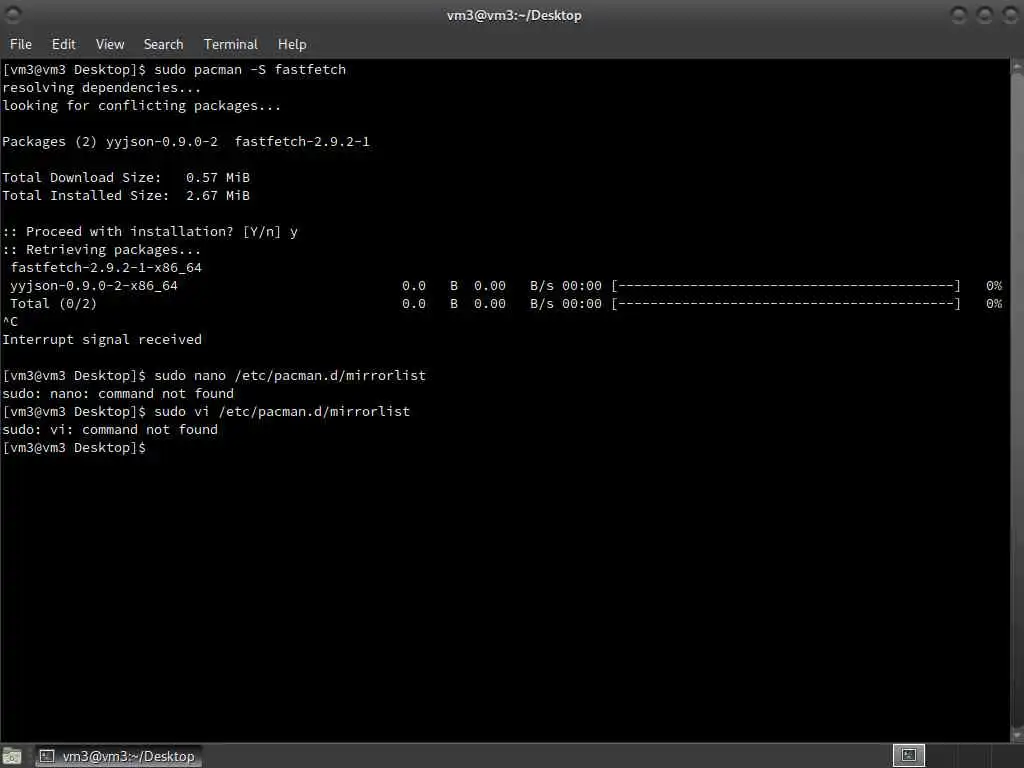Screen dimensions: 1024x768
Task: Click the workspace switcher icon in taskbar
Action: pyautogui.click(x=908, y=756)
